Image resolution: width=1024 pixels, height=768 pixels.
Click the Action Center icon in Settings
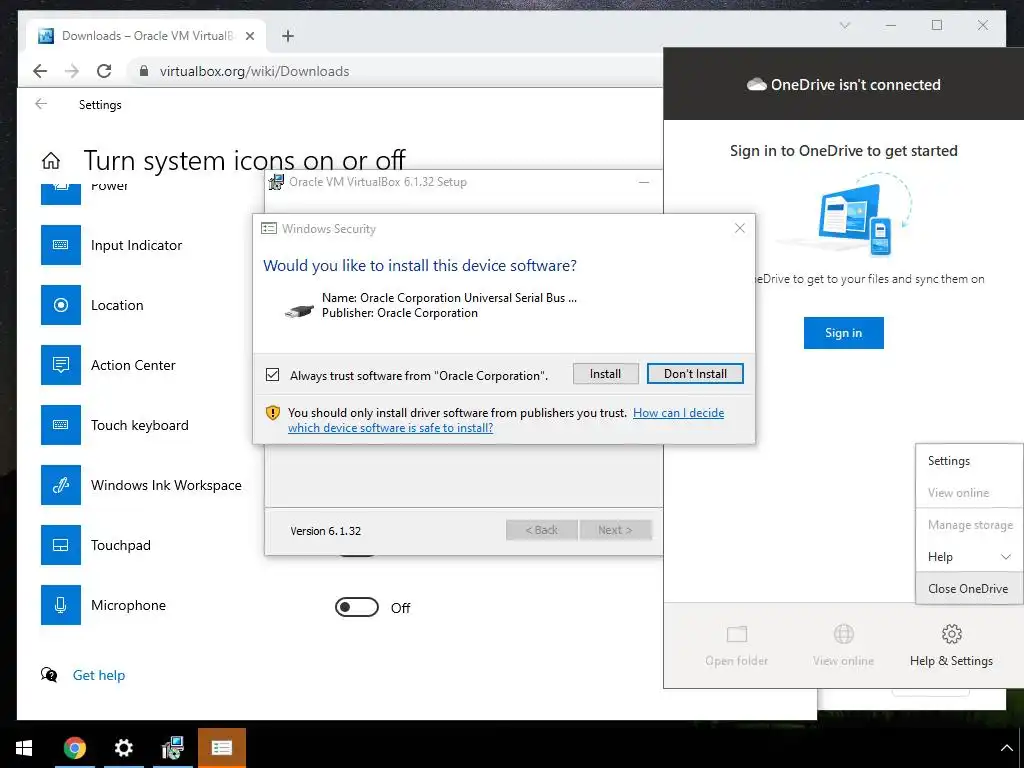[61, 365]
